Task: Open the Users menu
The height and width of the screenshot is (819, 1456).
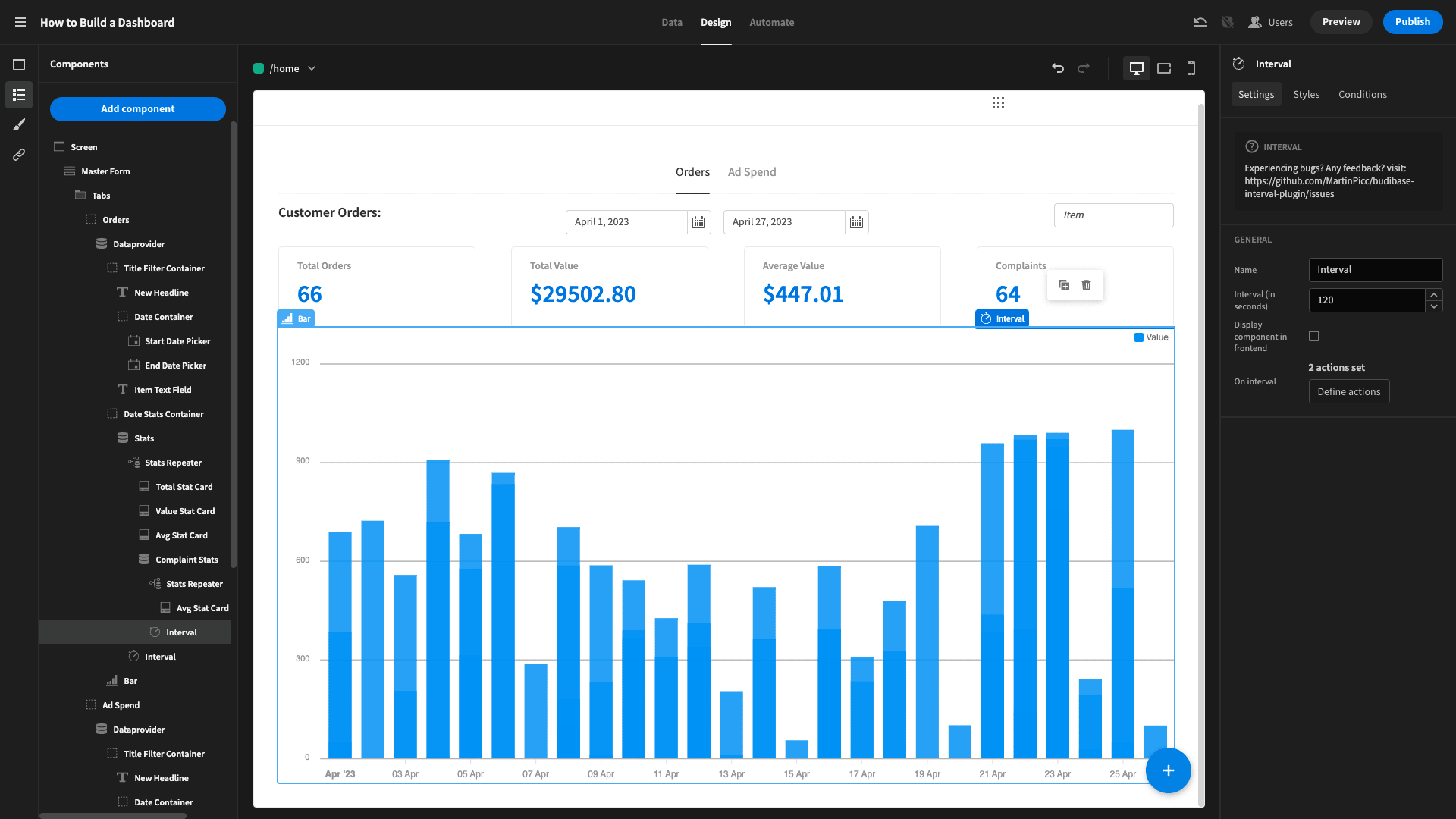Action: (x=1271, y=22)
